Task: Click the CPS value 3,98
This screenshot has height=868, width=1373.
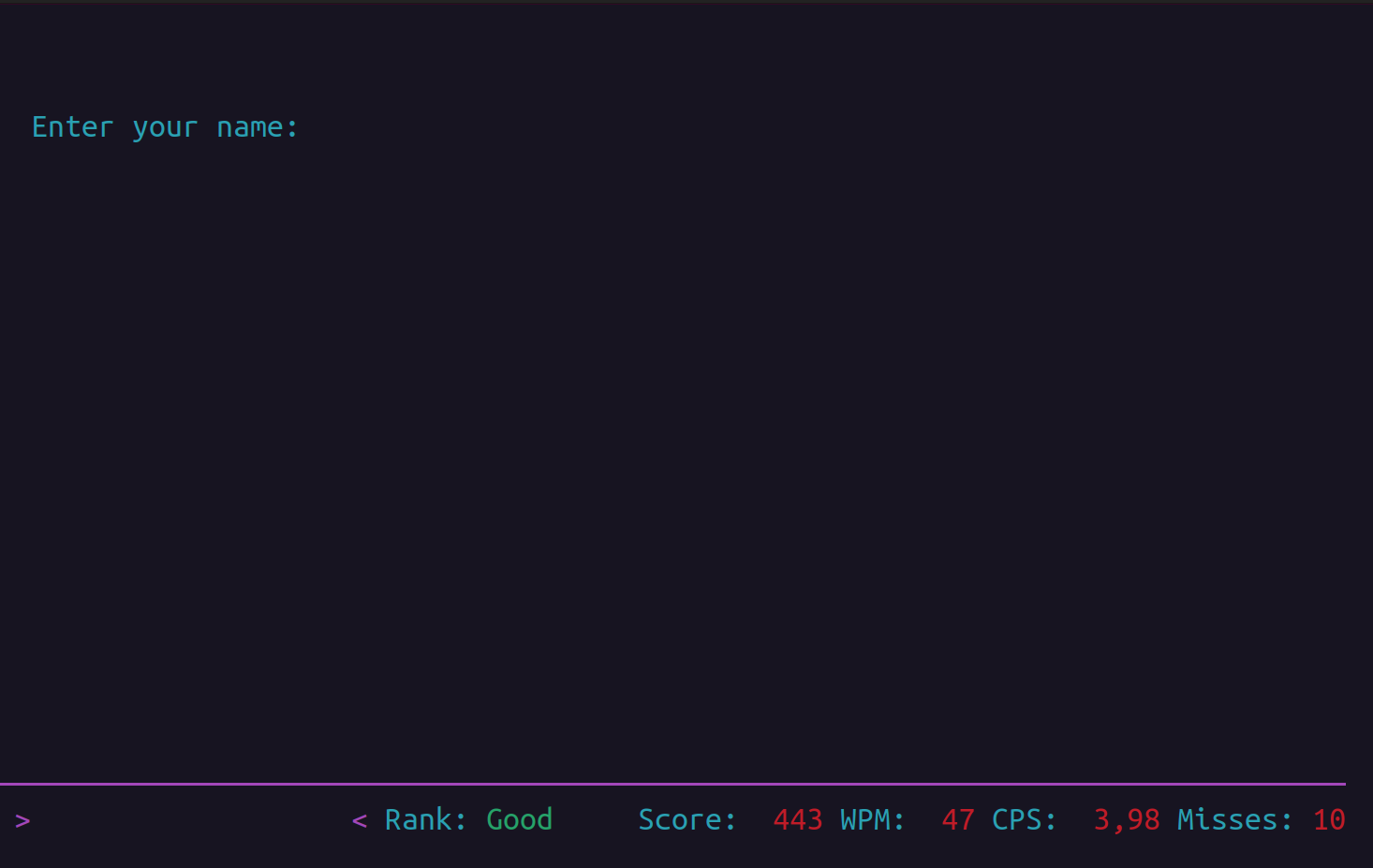Action: click(1127, 819)
